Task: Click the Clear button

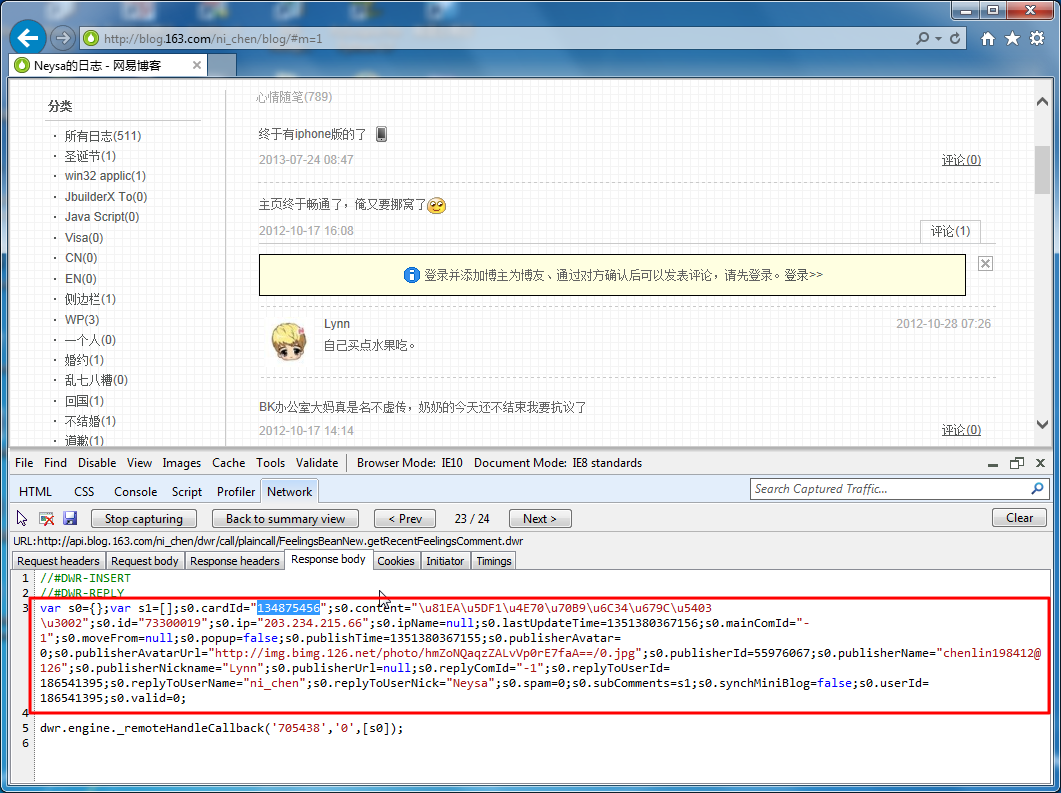Action: pyautogui.click(x=1019, y=518)
